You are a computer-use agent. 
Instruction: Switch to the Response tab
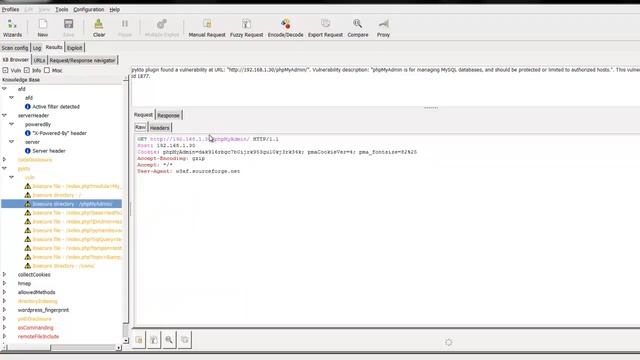pos(168,116)
